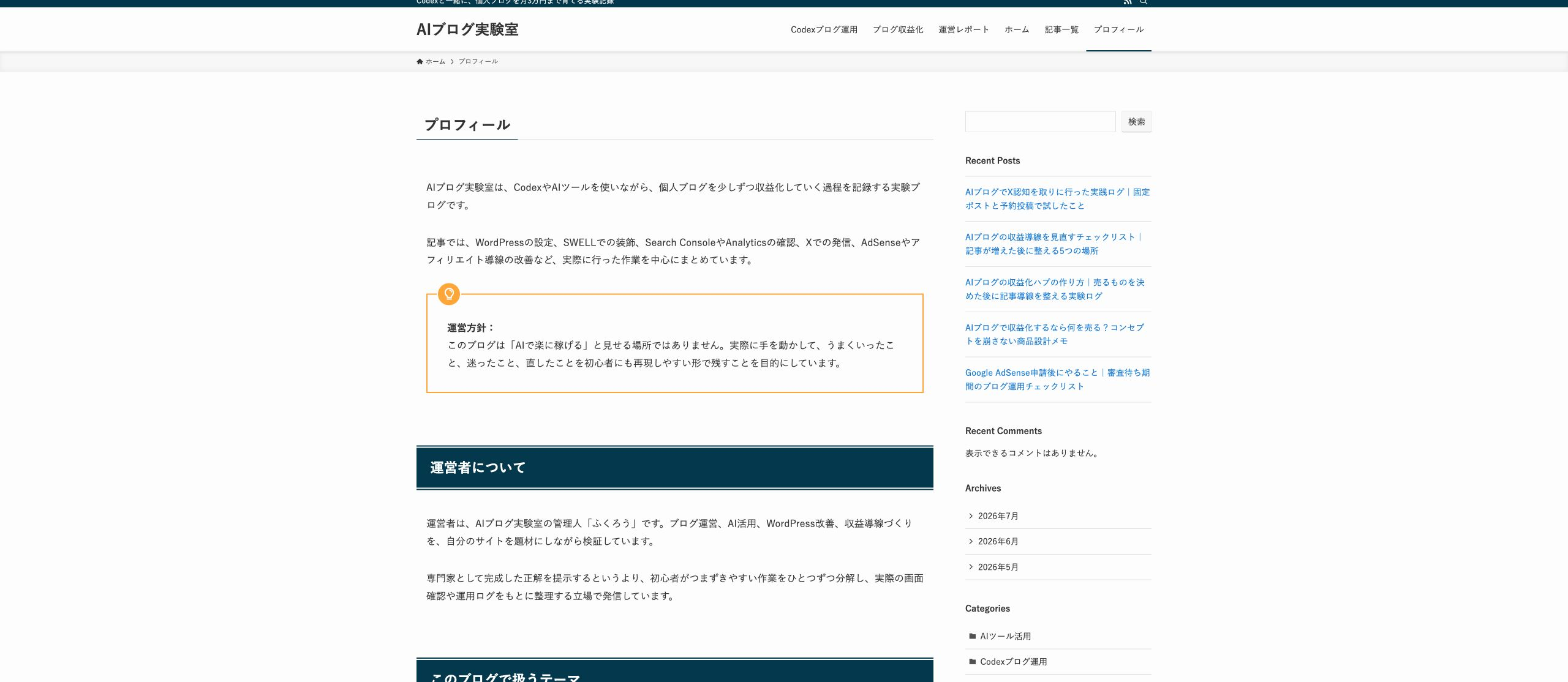Open the 記事一覧 menu item
This screenshot has width=1568, height=682.
tap(1061, 29)
